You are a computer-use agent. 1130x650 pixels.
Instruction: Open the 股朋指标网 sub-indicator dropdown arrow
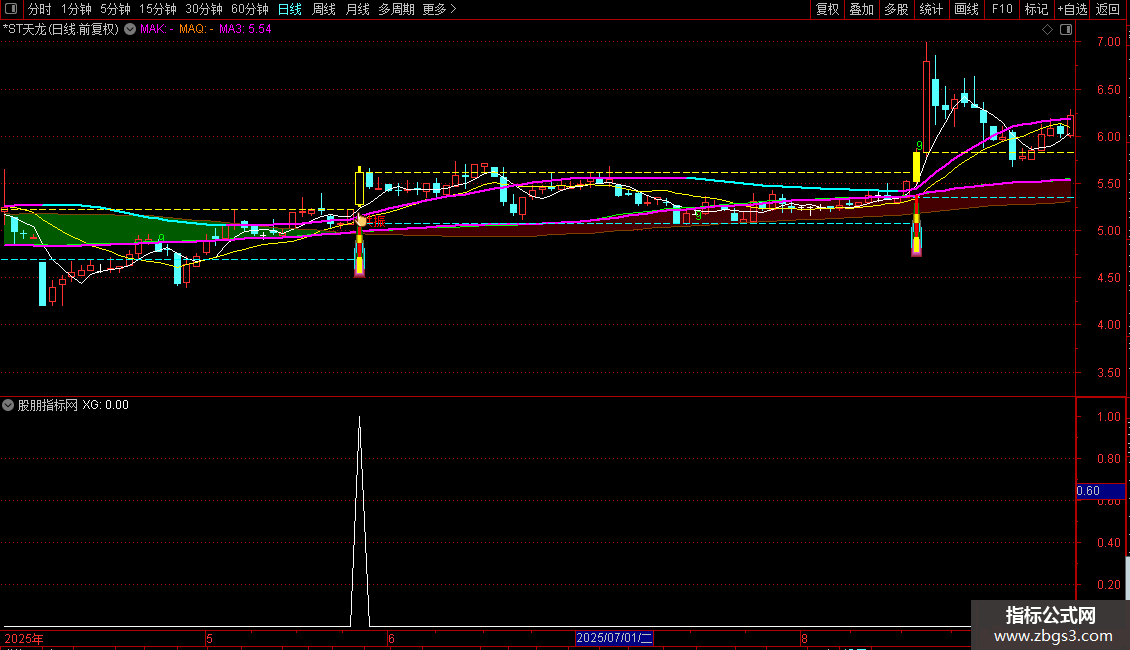click(x=8, y=405)
